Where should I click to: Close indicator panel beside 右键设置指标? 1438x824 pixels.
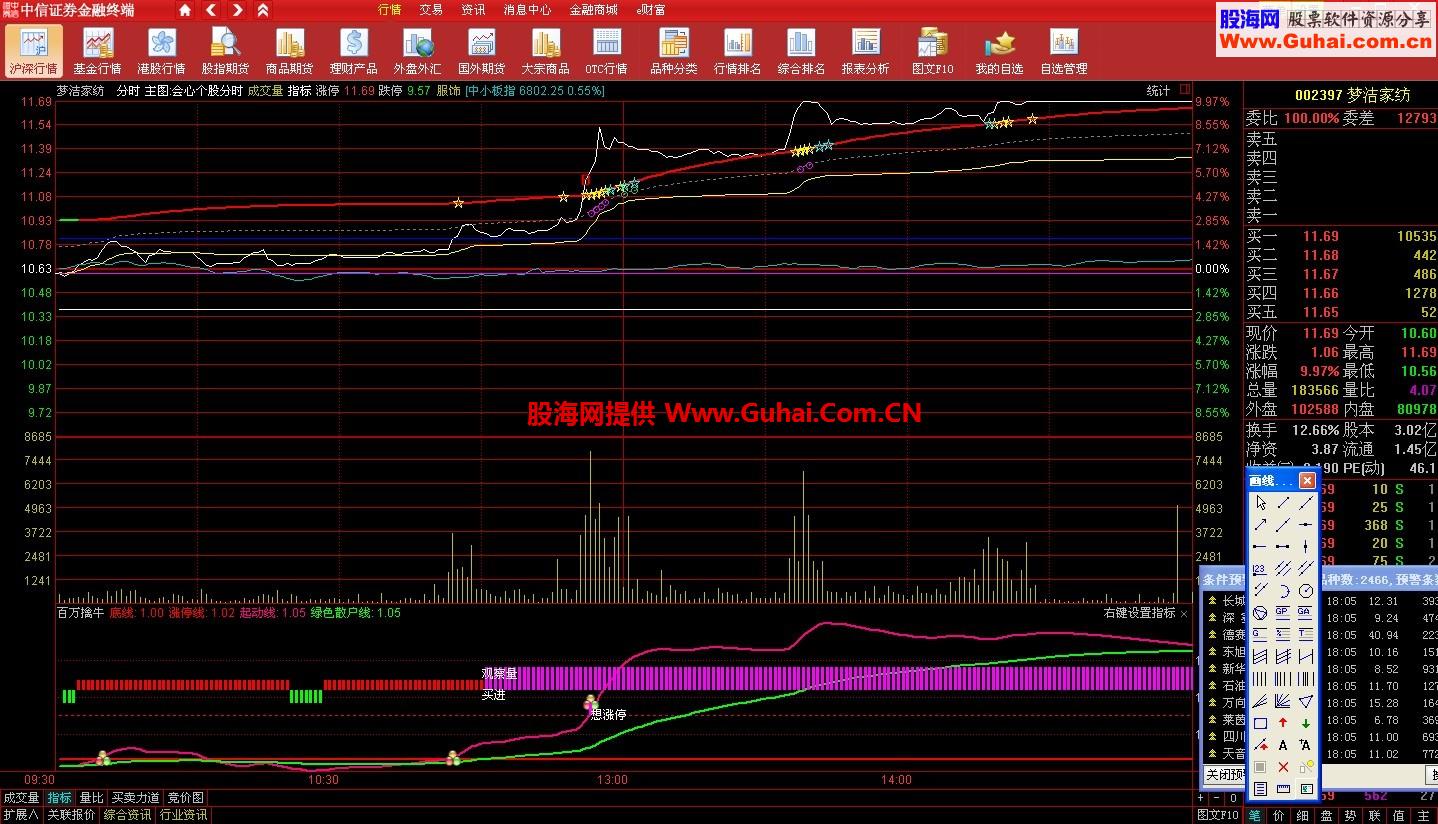1184,613
